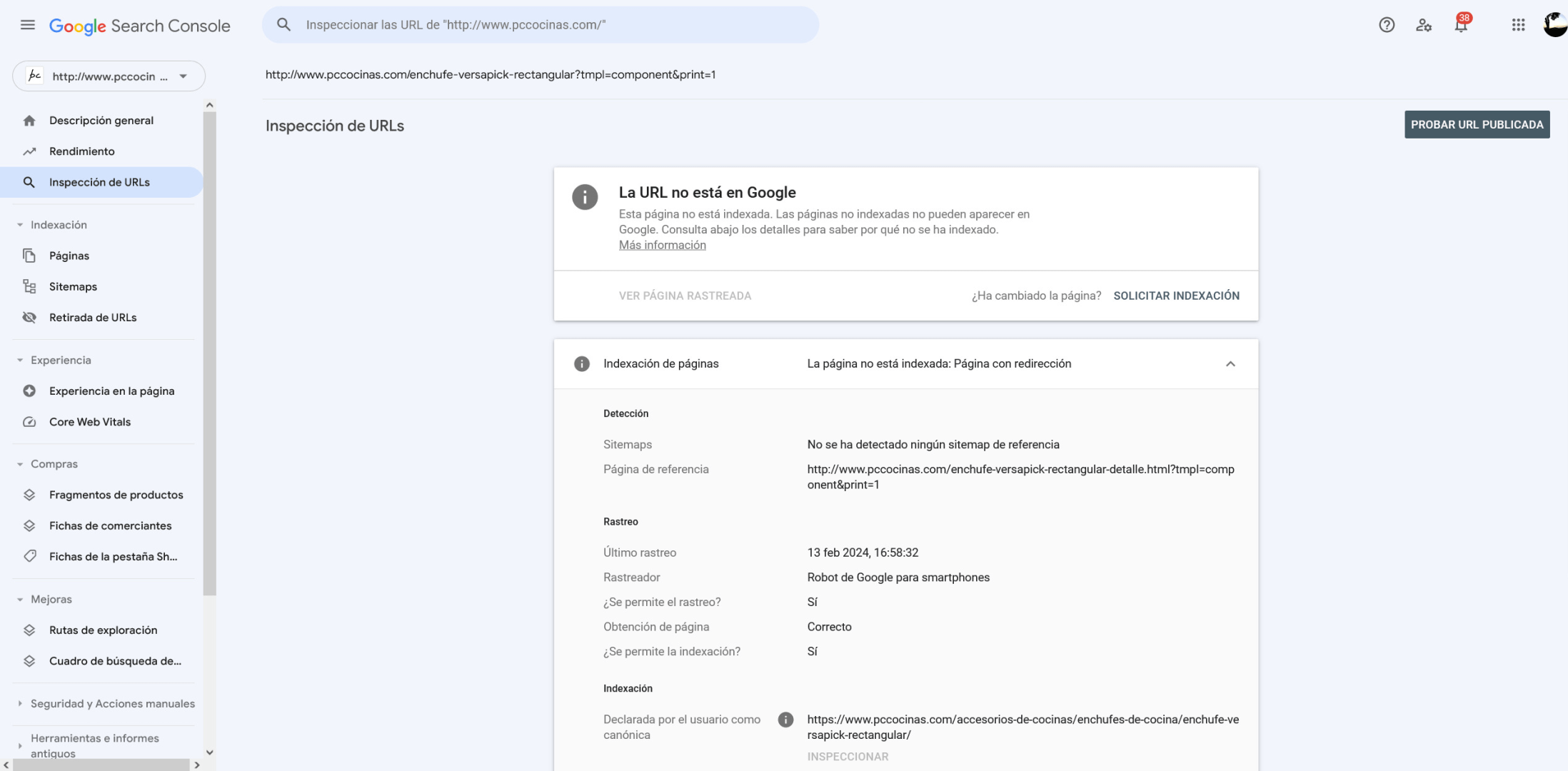Click the sidebar horizontal scrollbar right arrow
The height and width of the screenshot is (771, 1568).
pyautogui.click(x=197, y=765)
